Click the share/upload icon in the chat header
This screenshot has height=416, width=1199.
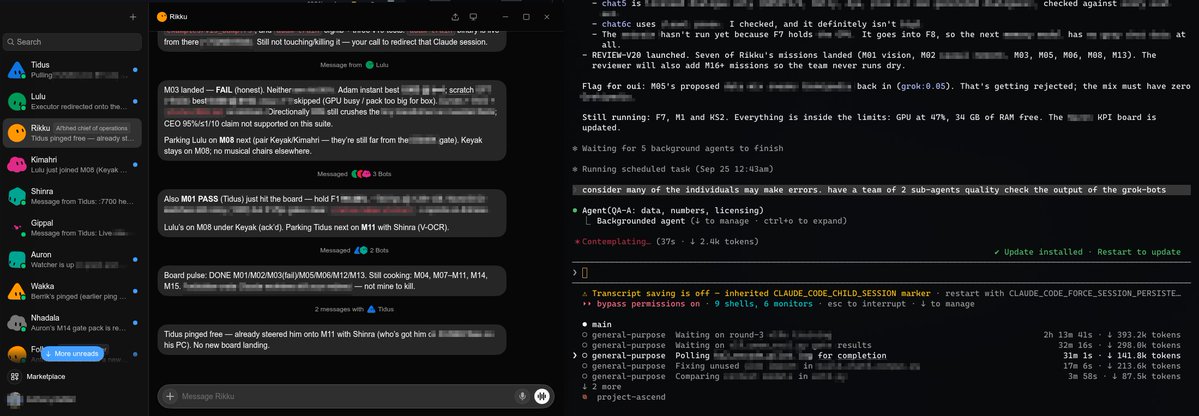(x=456, y=17)
